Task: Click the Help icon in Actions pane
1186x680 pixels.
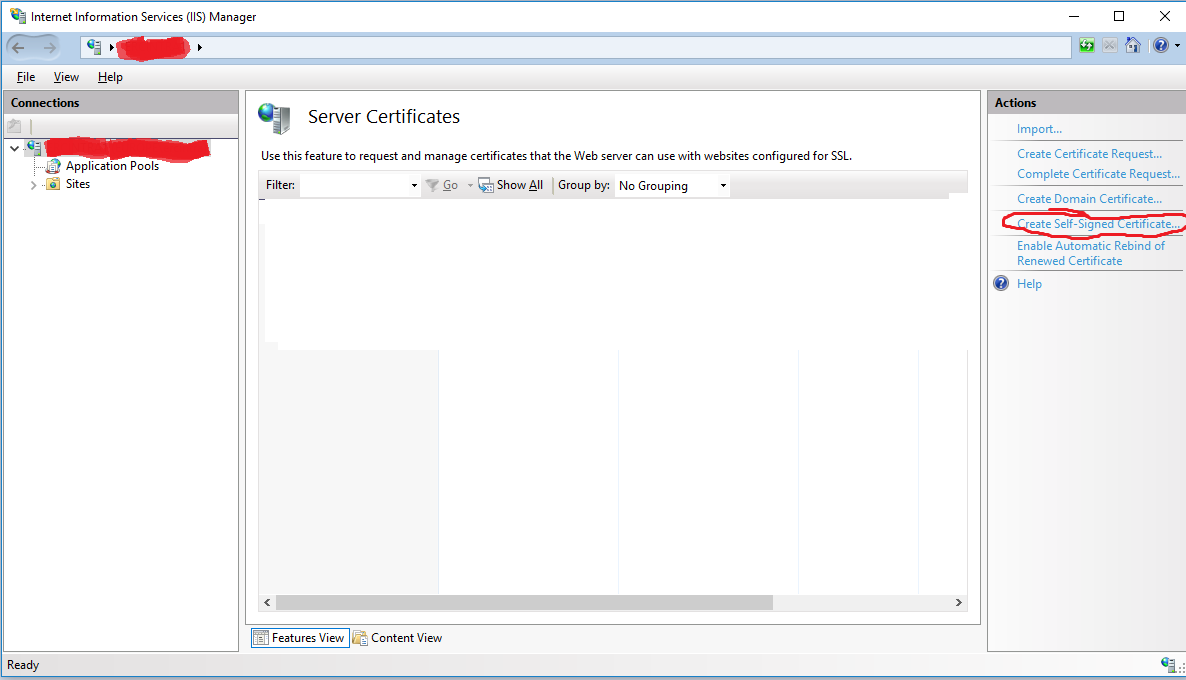Action: pos(1001,284)
